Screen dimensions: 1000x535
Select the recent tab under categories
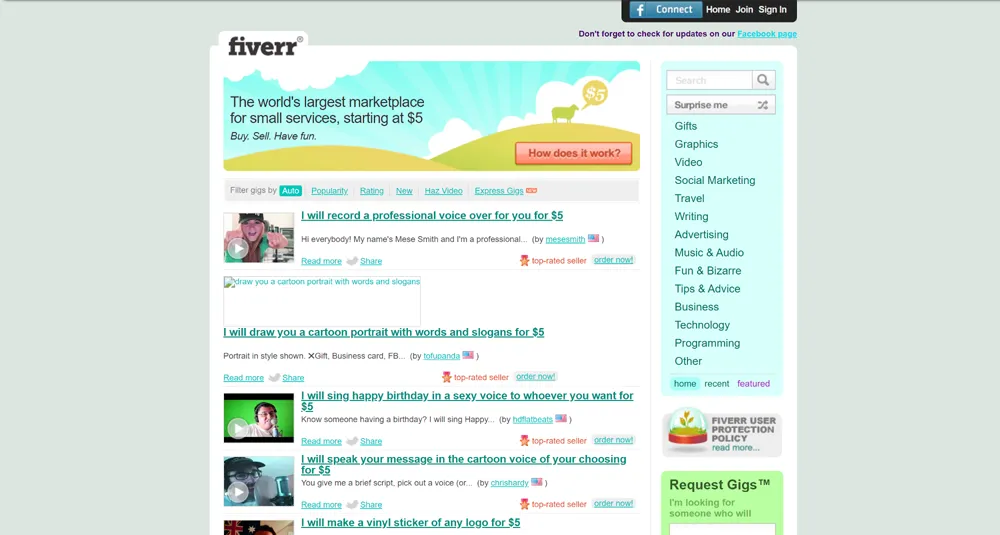click(717, 384)
